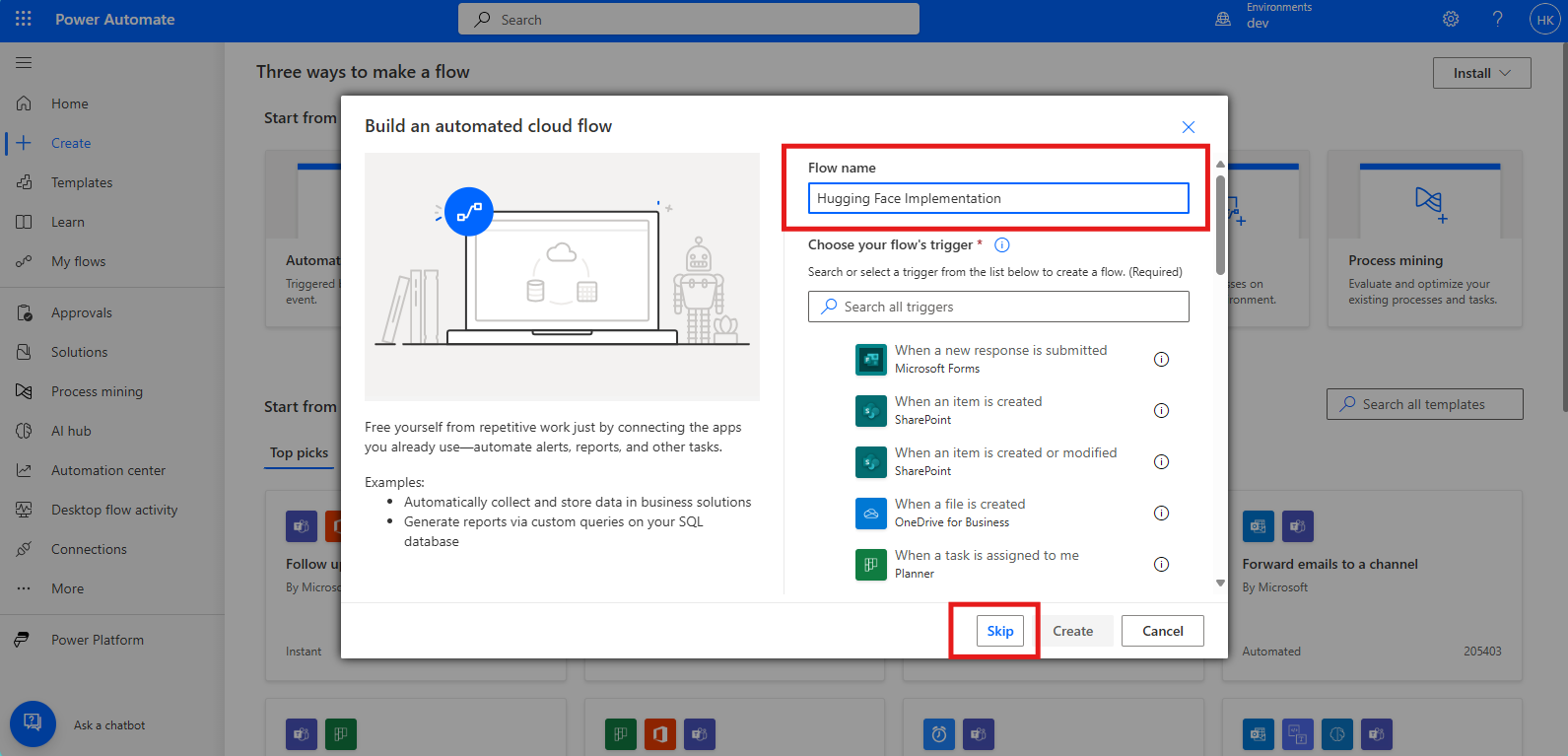Open Ask a chatbot icon

pyautogui.click(x=33, y=724)
